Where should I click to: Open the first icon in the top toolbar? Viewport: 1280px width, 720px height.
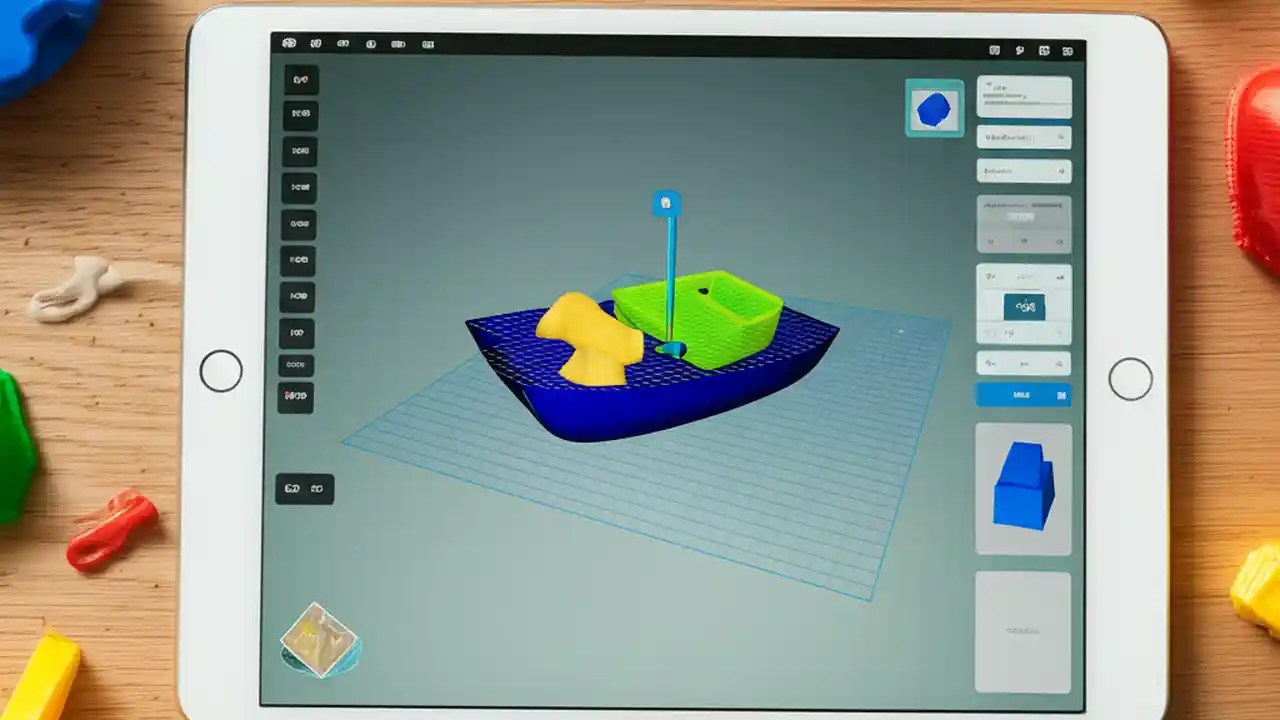(x=290, y=44)
